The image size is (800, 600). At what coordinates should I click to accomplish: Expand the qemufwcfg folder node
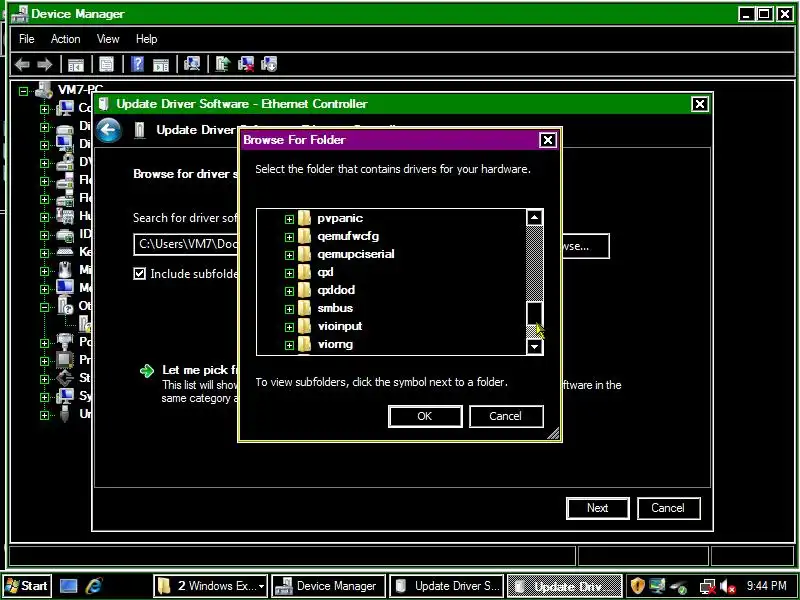click(289, 237)
